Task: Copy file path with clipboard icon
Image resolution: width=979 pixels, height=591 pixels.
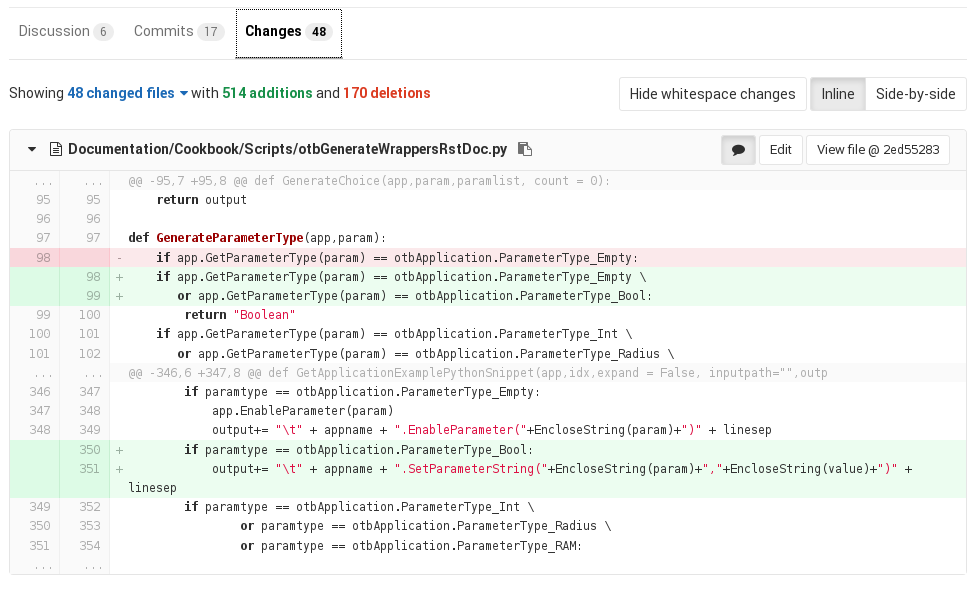Action: [525, 150]
